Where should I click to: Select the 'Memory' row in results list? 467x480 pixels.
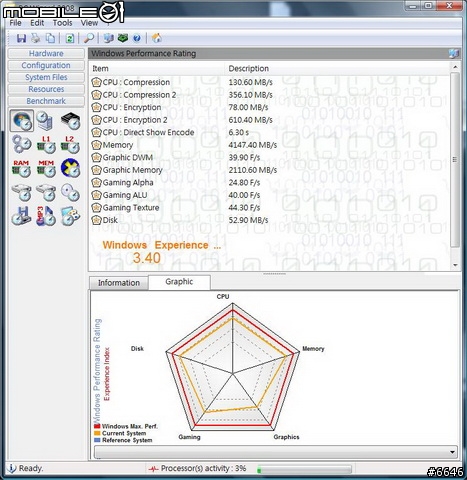click(x=270, y=145)
